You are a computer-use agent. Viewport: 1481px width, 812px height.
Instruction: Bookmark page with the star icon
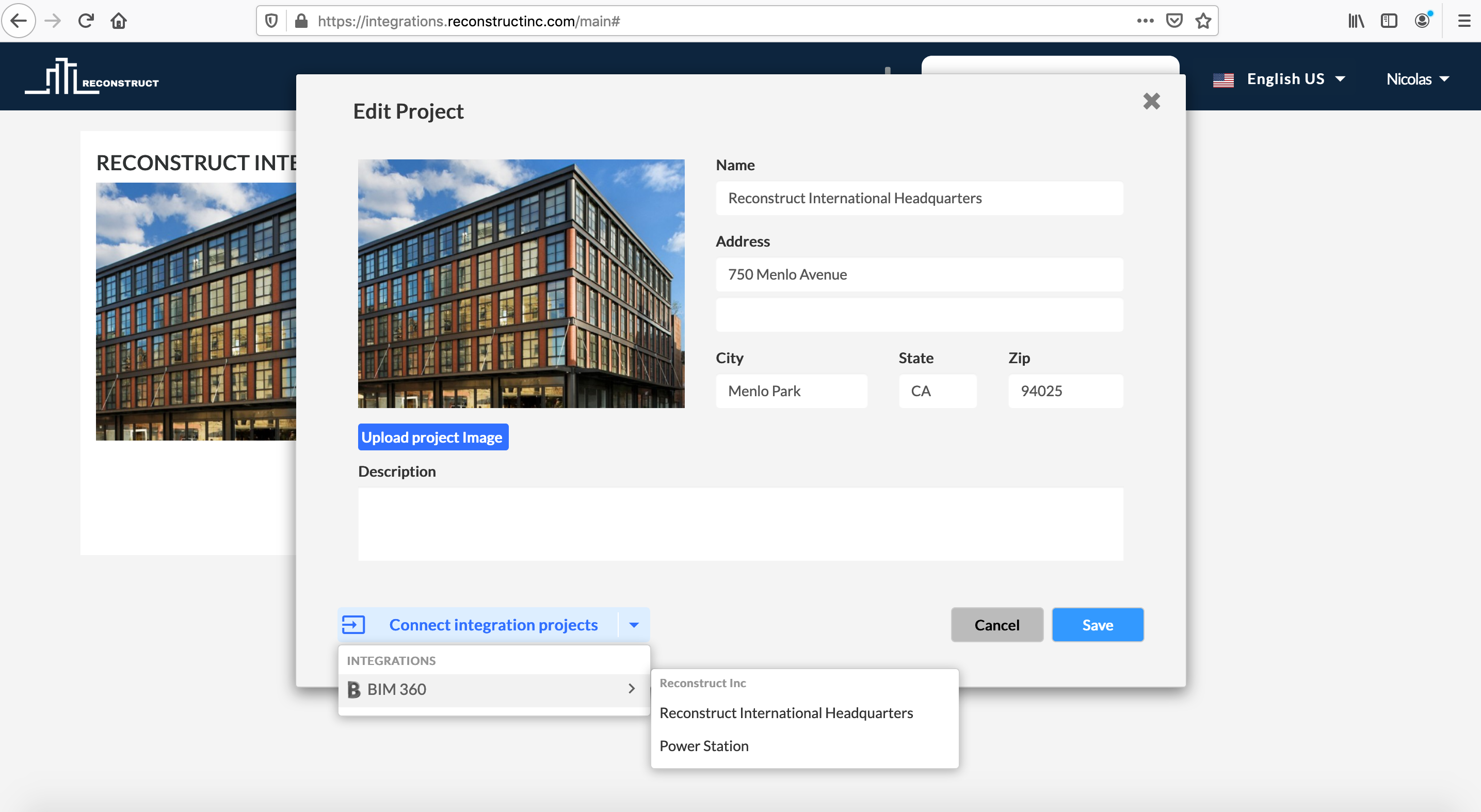point(1203,21)
